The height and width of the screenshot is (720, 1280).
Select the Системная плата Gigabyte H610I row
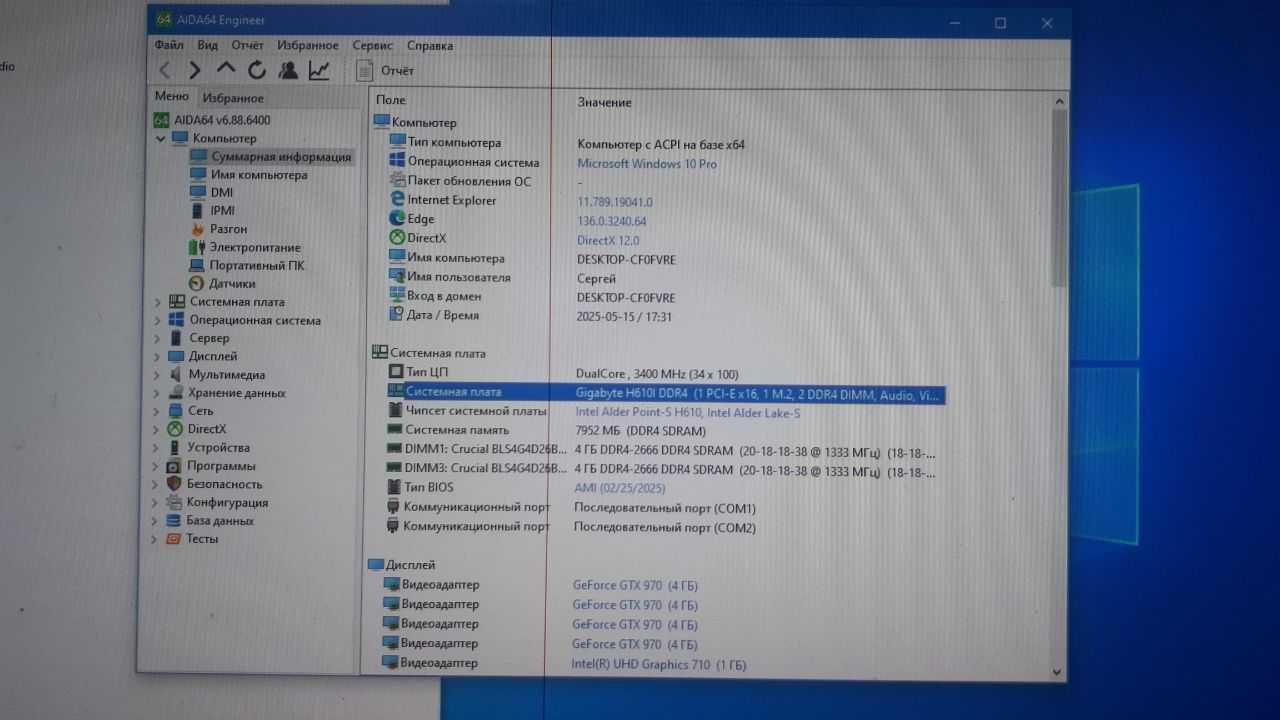[666, 394]
